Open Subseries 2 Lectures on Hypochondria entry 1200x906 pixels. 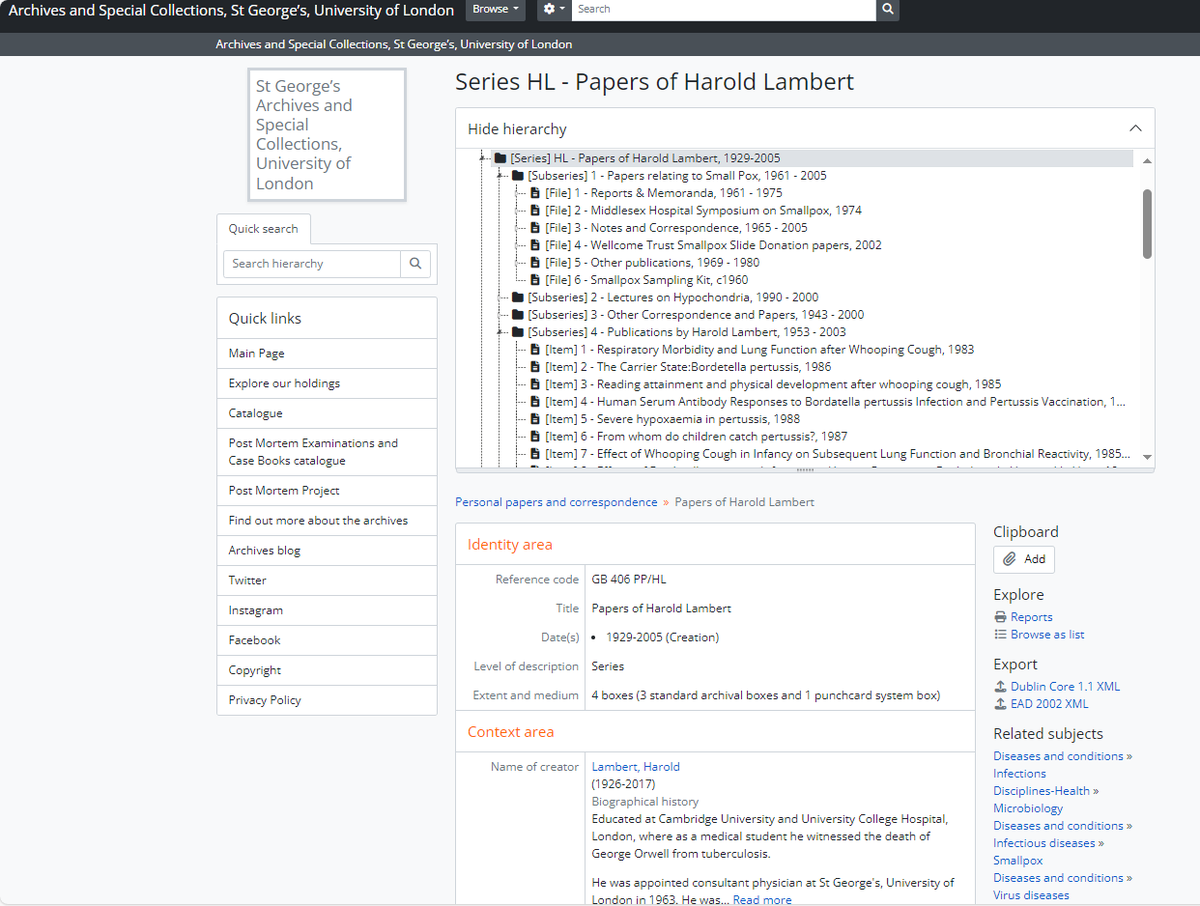673,297
